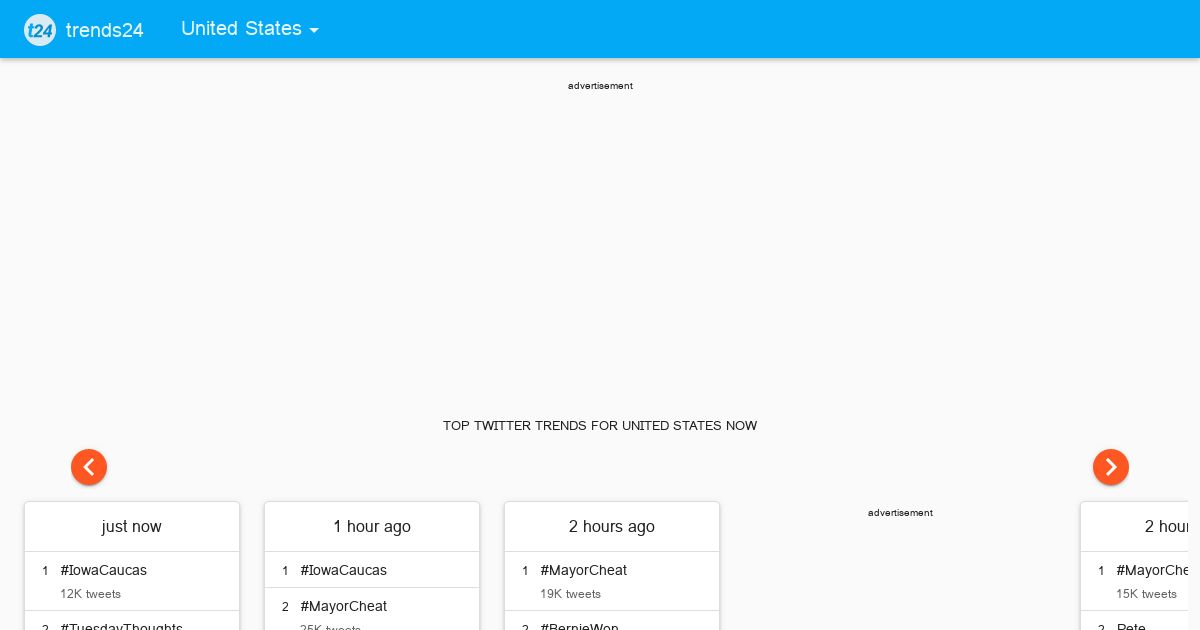
Task: Open #IowaCaucas in the just now list
Action: (x=103, y=570)
